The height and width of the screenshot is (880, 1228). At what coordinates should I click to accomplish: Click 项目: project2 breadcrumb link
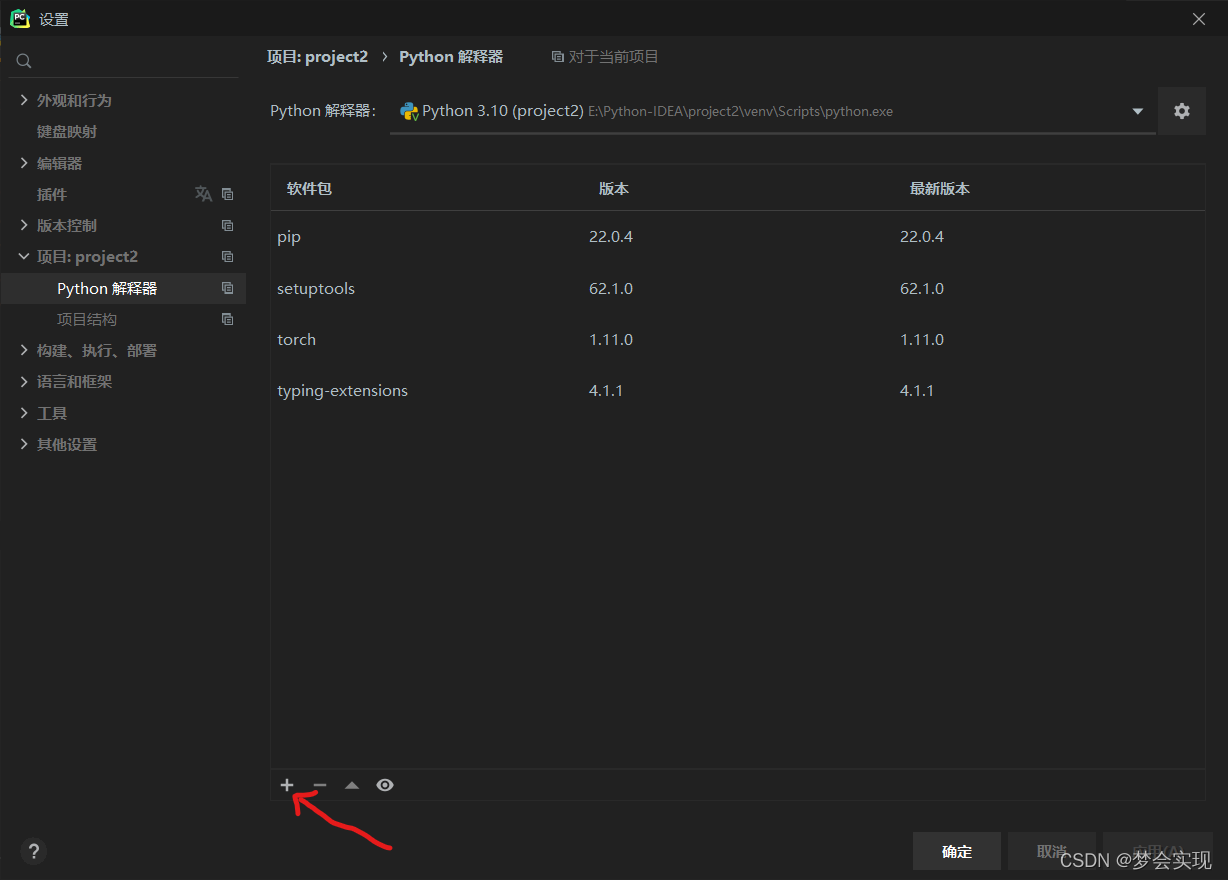tap(318, 57)
